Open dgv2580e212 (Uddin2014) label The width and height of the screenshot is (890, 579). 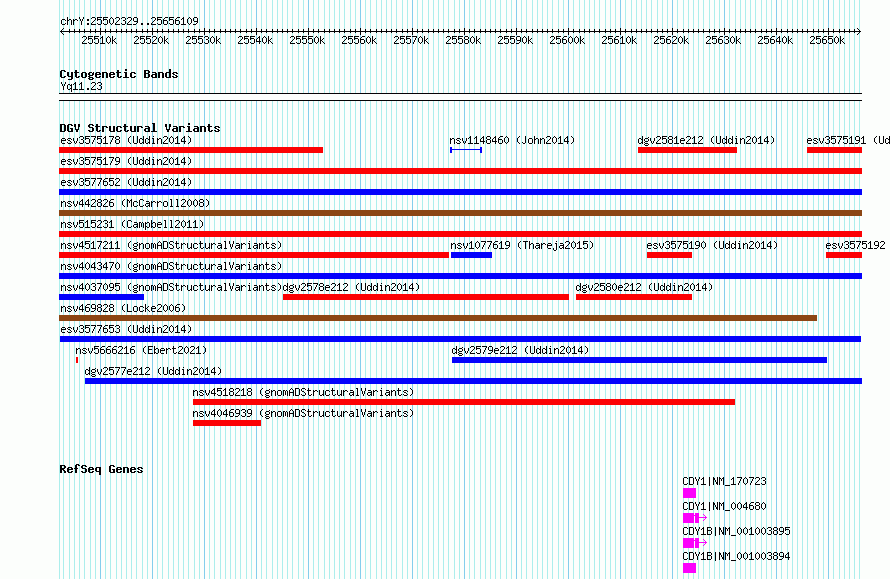click(644, 287)
